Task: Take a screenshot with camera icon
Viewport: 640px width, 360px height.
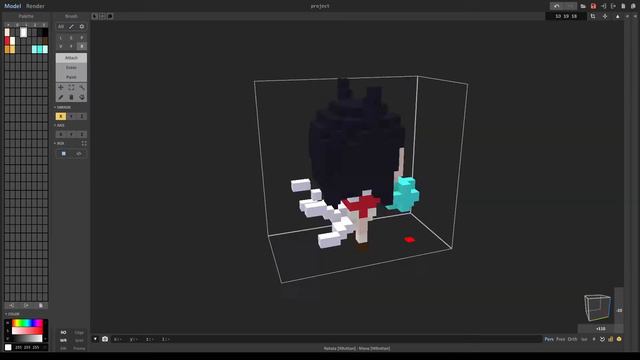Action: (x=105, y=339)
